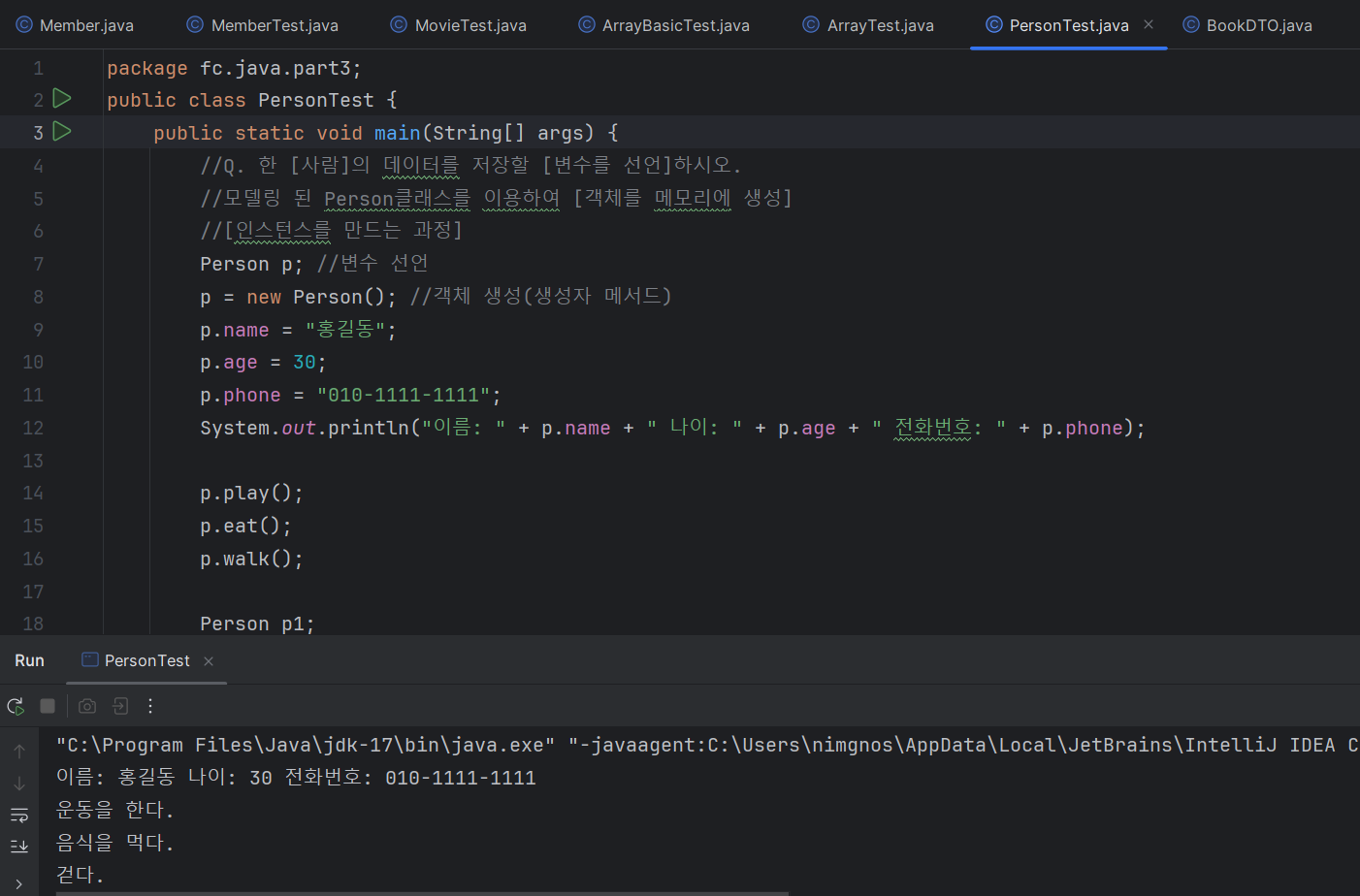The width and height of the screenshot is (1360, 896).
Task: Click "fc.java.part3" in the package statement
Action: click(275, 69)
